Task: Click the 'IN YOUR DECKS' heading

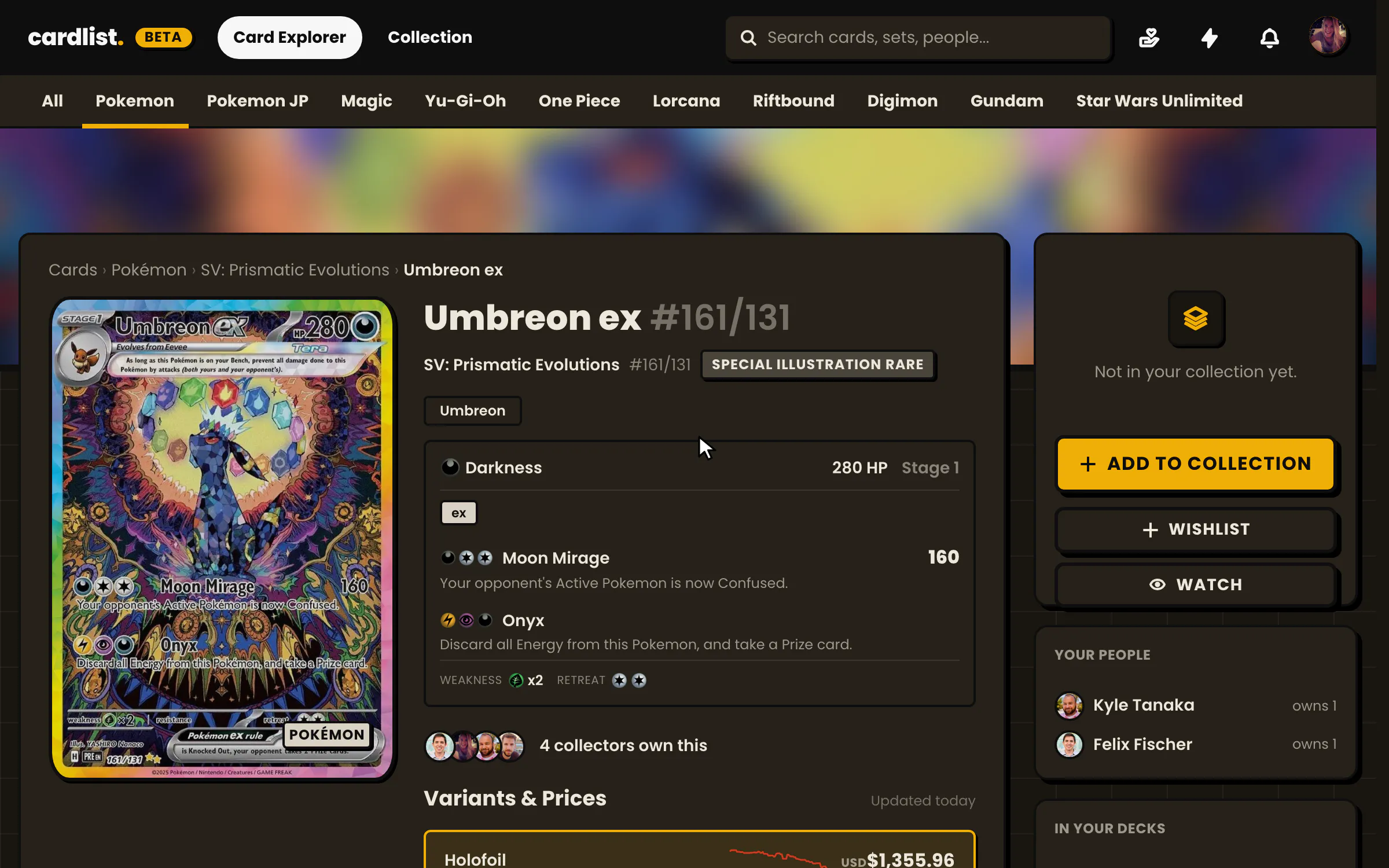Action: click(1109, 829)
